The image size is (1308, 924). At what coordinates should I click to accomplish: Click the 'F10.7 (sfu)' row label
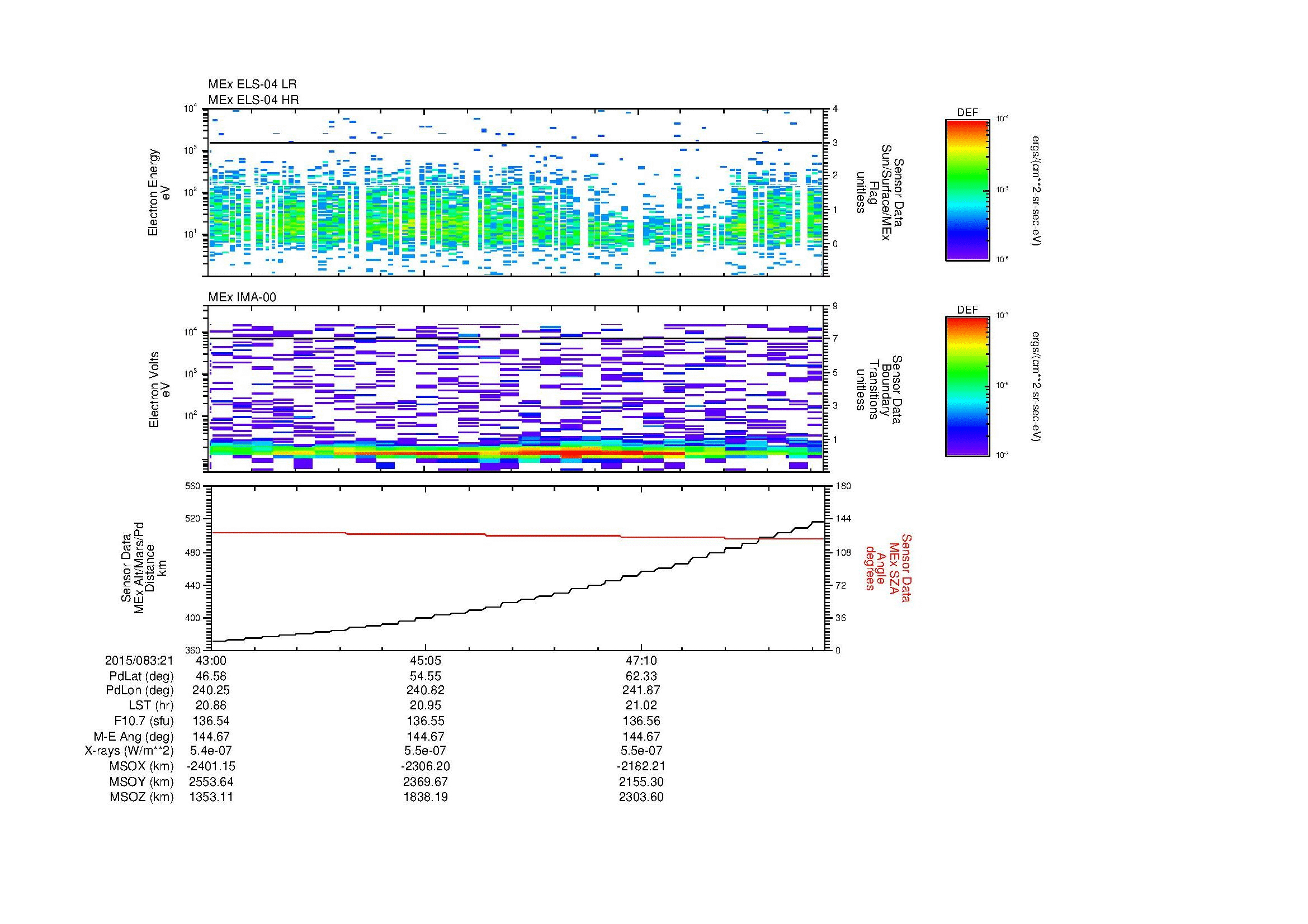coord(144,721)
